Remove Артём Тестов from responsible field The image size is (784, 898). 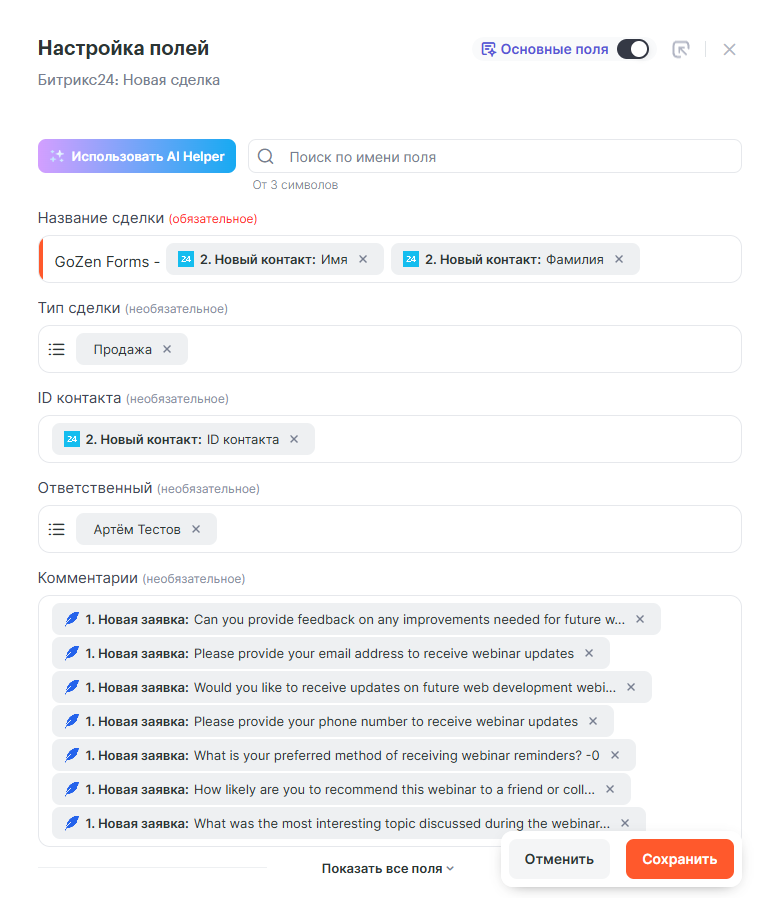196,529
